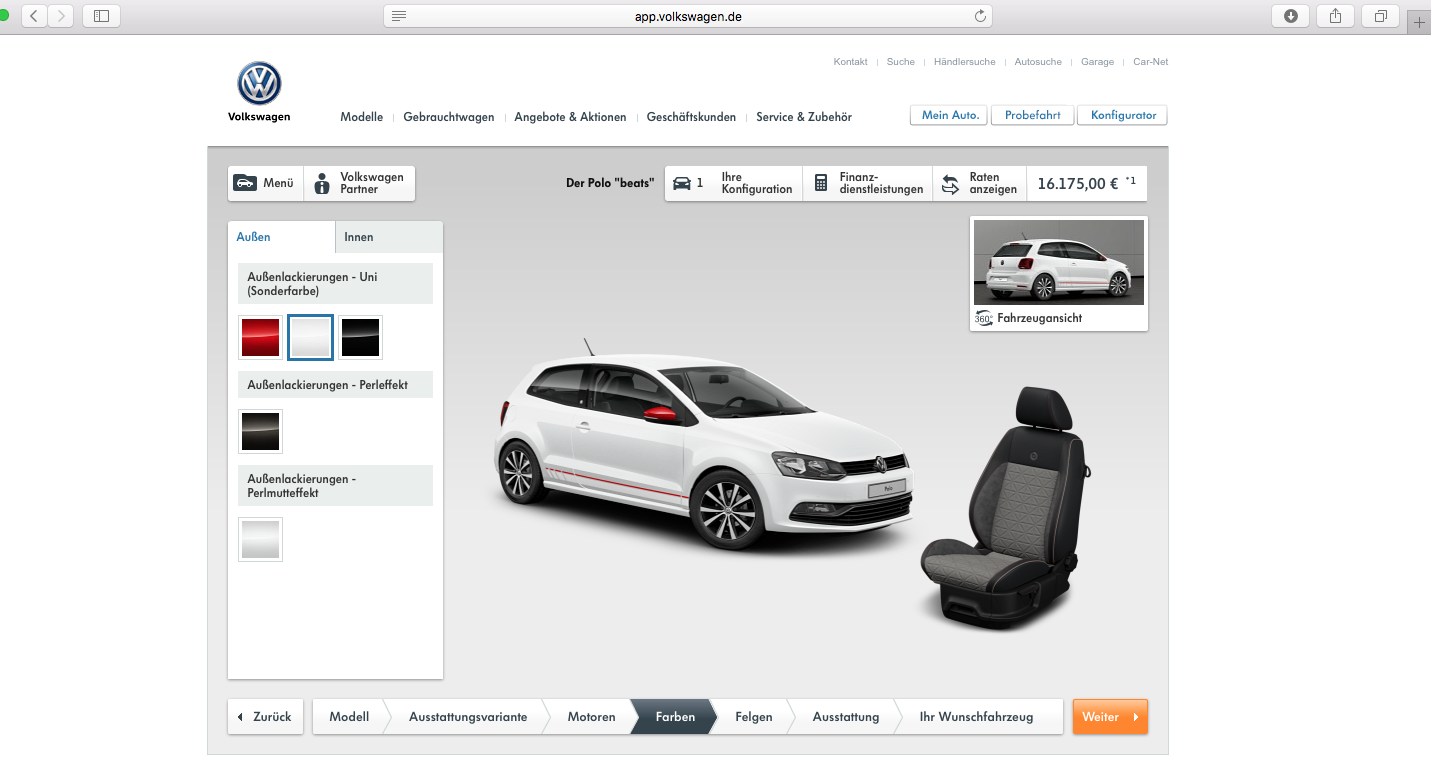Show Raten anzeigen via the arrows icon

951,183
